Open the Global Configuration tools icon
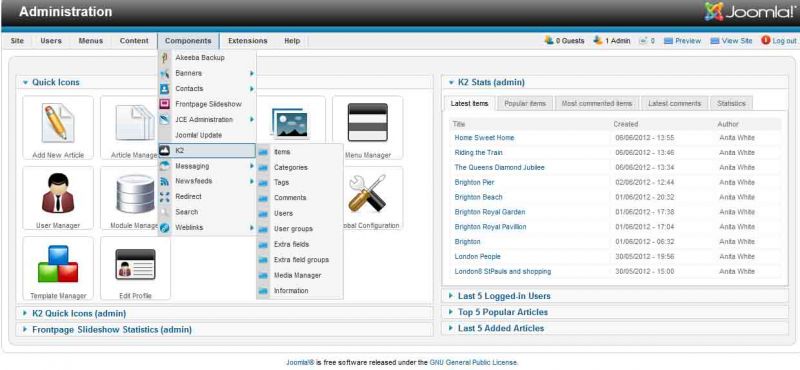This screenshot has height=370, width=800. point(367,198)
